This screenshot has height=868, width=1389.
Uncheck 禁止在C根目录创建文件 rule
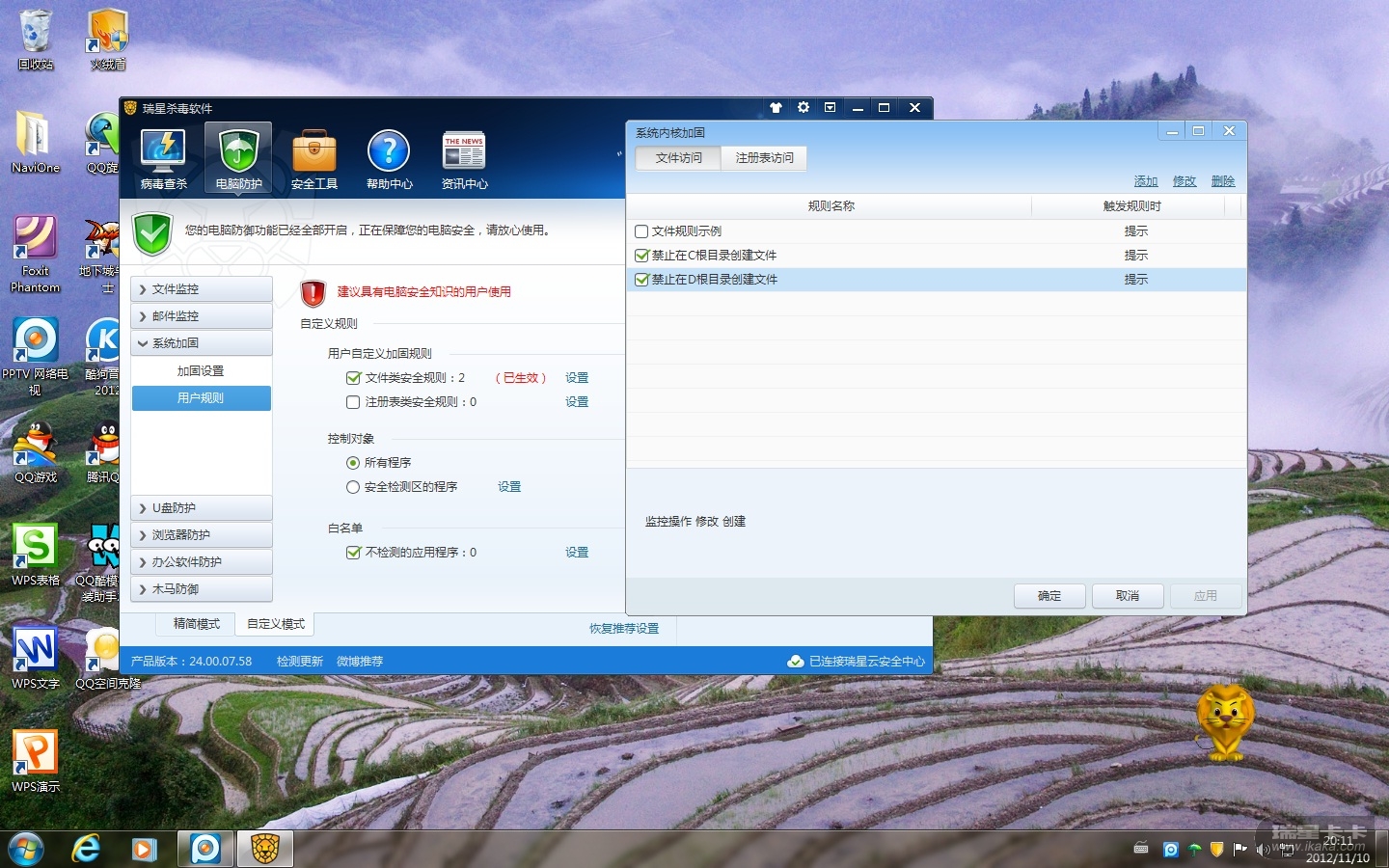pos(641,256)
